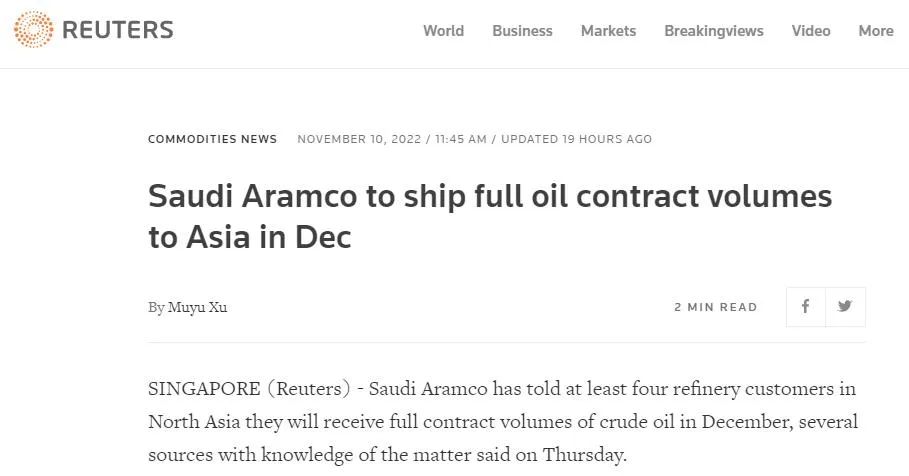
Task: Open author Muyu Xu's profile link
Action: pyautogui.click(x=197, y=307)
